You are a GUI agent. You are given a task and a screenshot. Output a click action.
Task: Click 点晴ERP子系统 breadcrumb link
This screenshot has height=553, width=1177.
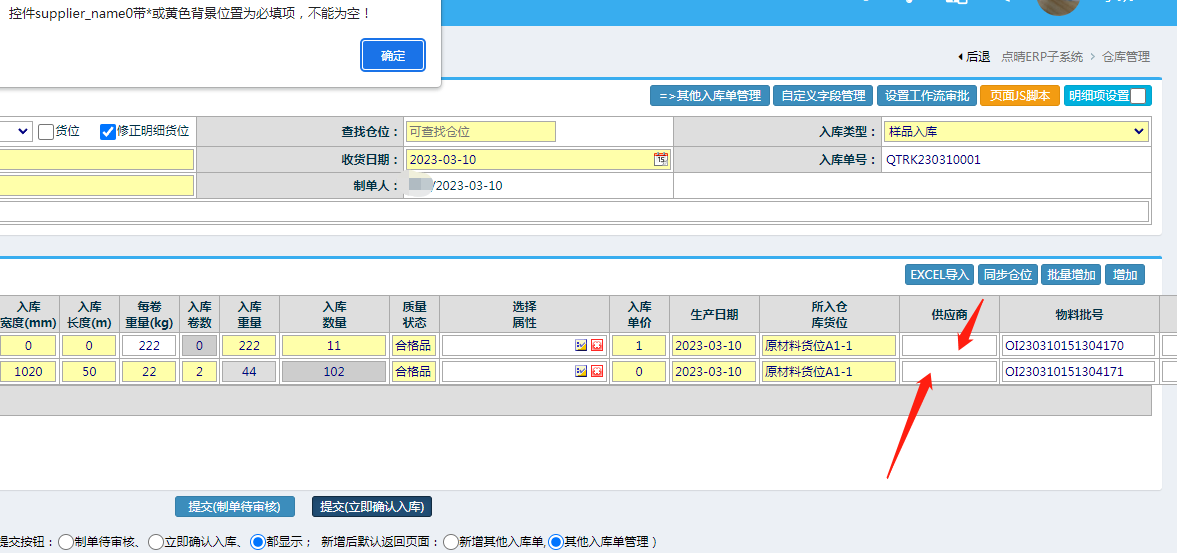pyautogui.click(x=1043, y=57)
